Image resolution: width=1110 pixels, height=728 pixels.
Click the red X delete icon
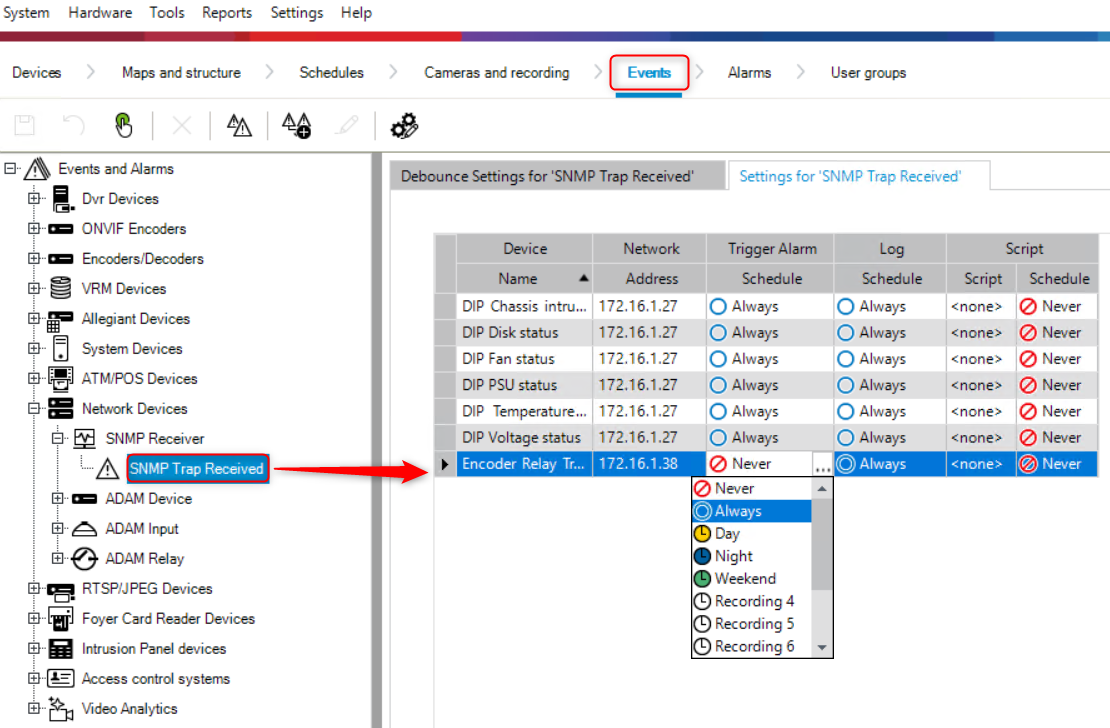tap(181, 125)
